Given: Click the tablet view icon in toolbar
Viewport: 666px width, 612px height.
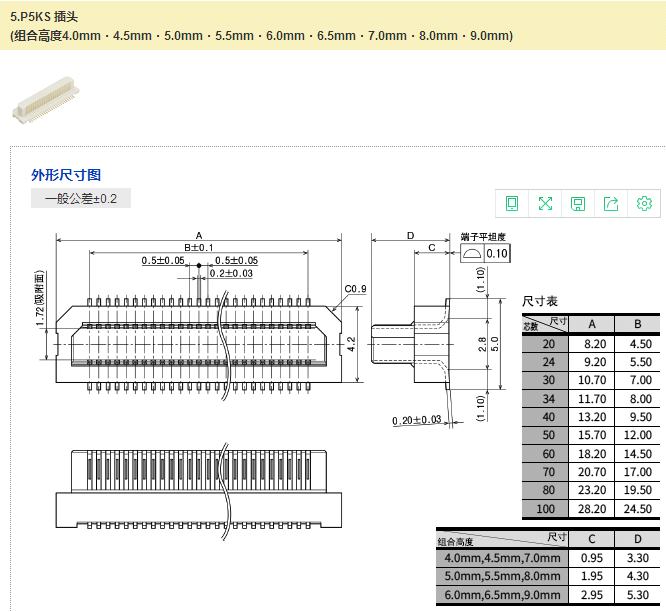Looking at the screenshot, I should pos(512,203).
